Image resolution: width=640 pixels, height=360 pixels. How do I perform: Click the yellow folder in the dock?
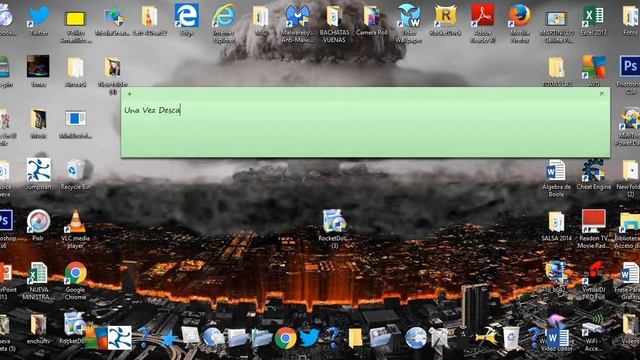tap(355, 338)
